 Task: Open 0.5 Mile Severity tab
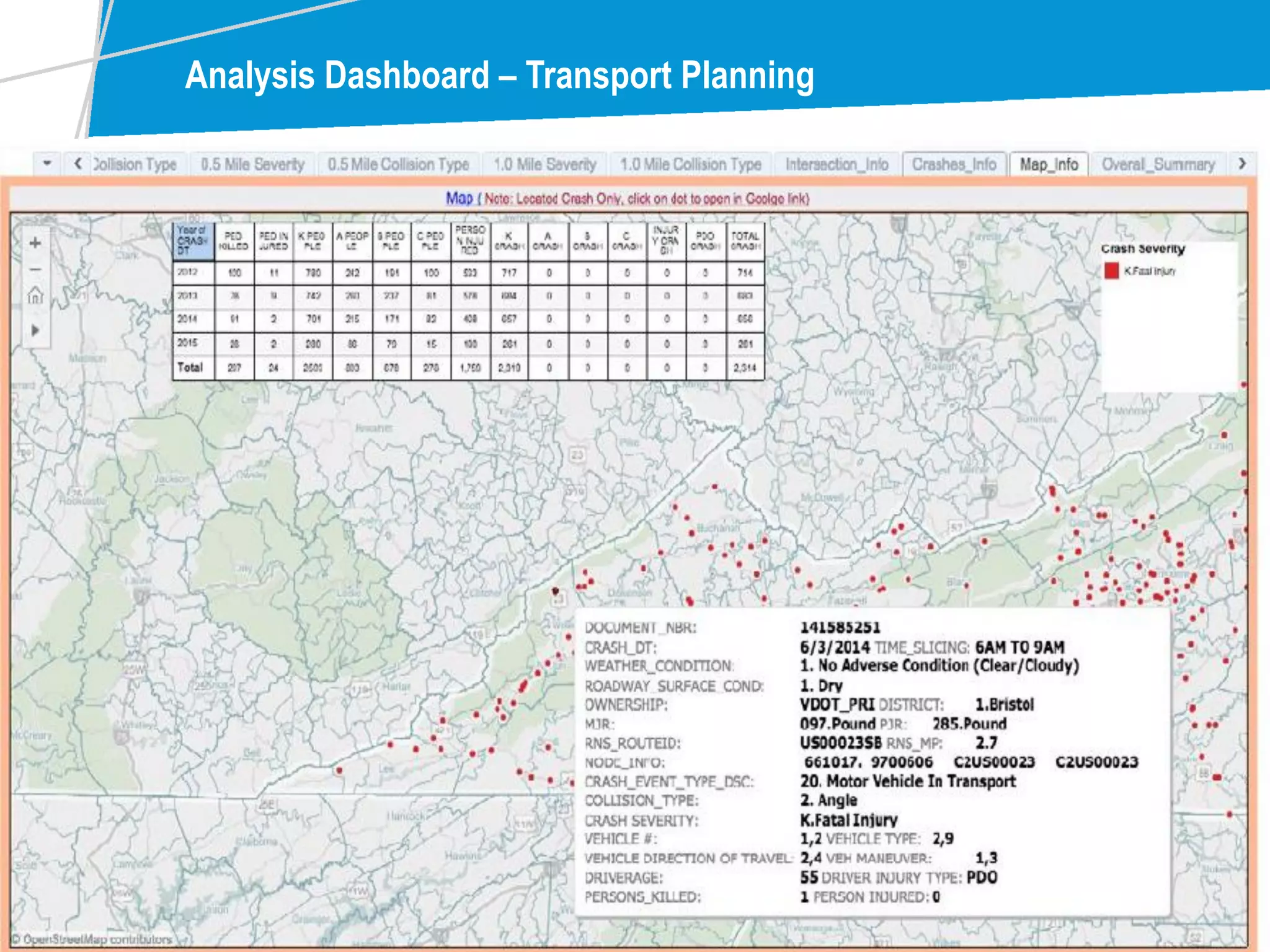pyautogui.click(x=252, y=164)
